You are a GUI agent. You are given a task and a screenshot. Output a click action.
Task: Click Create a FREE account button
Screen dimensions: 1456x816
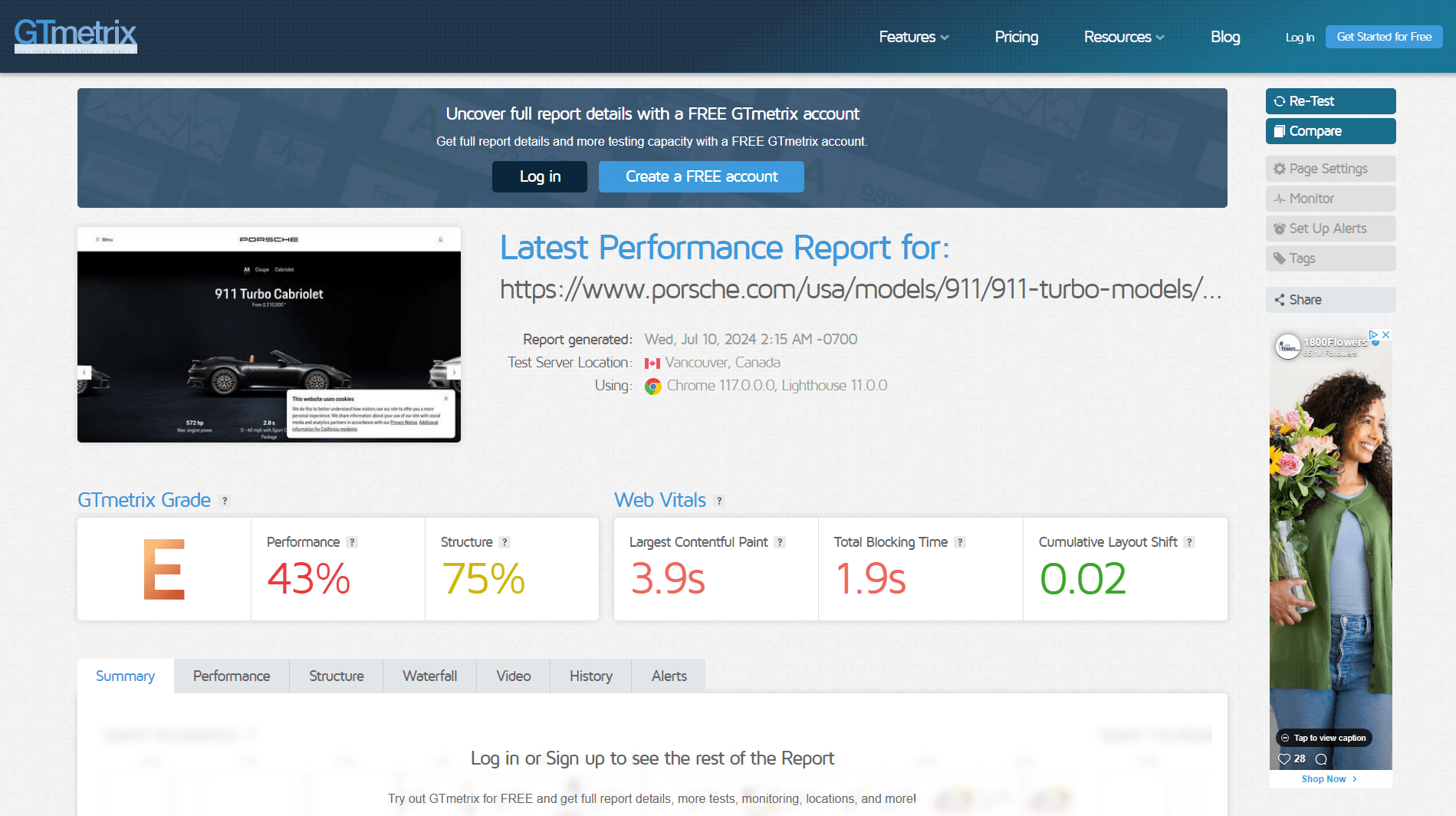pyautogui.click(x=702, y=176)
